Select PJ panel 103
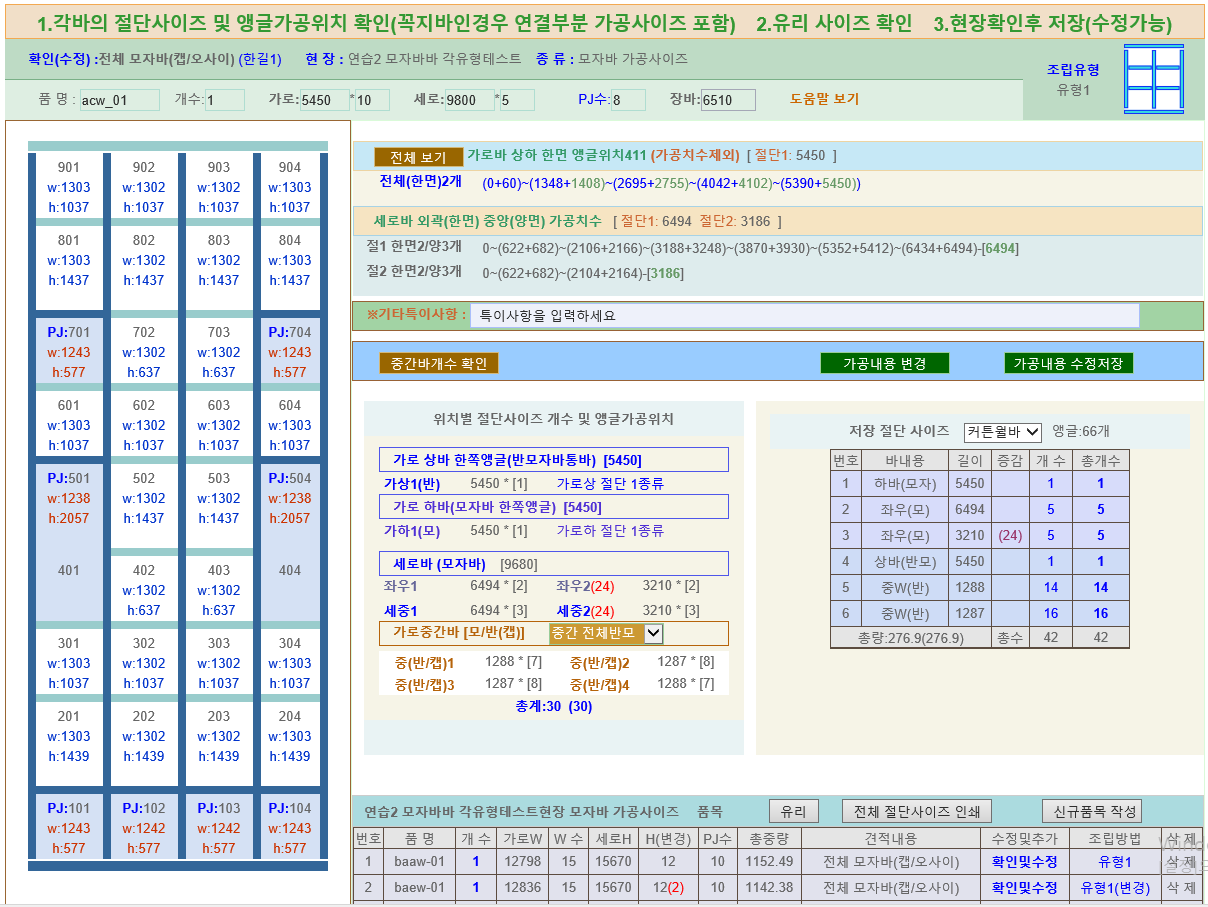 pyautogui.click(x=219, y=827)
